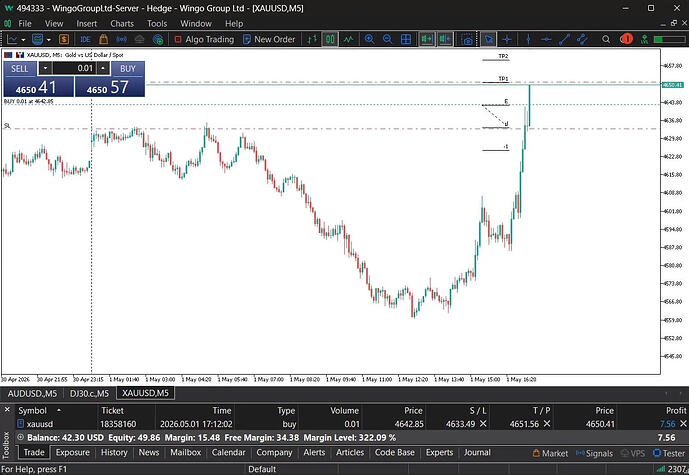Viewport: 689px width, 475px height.
Task: Click the lock bag Market icon
Action: (x=103, y=40)
